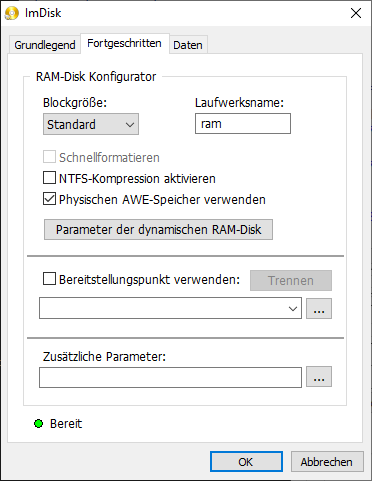Screen dimensions: 372x481
Task: Click the Laufwerksname text field
Action: coord(243,124)
